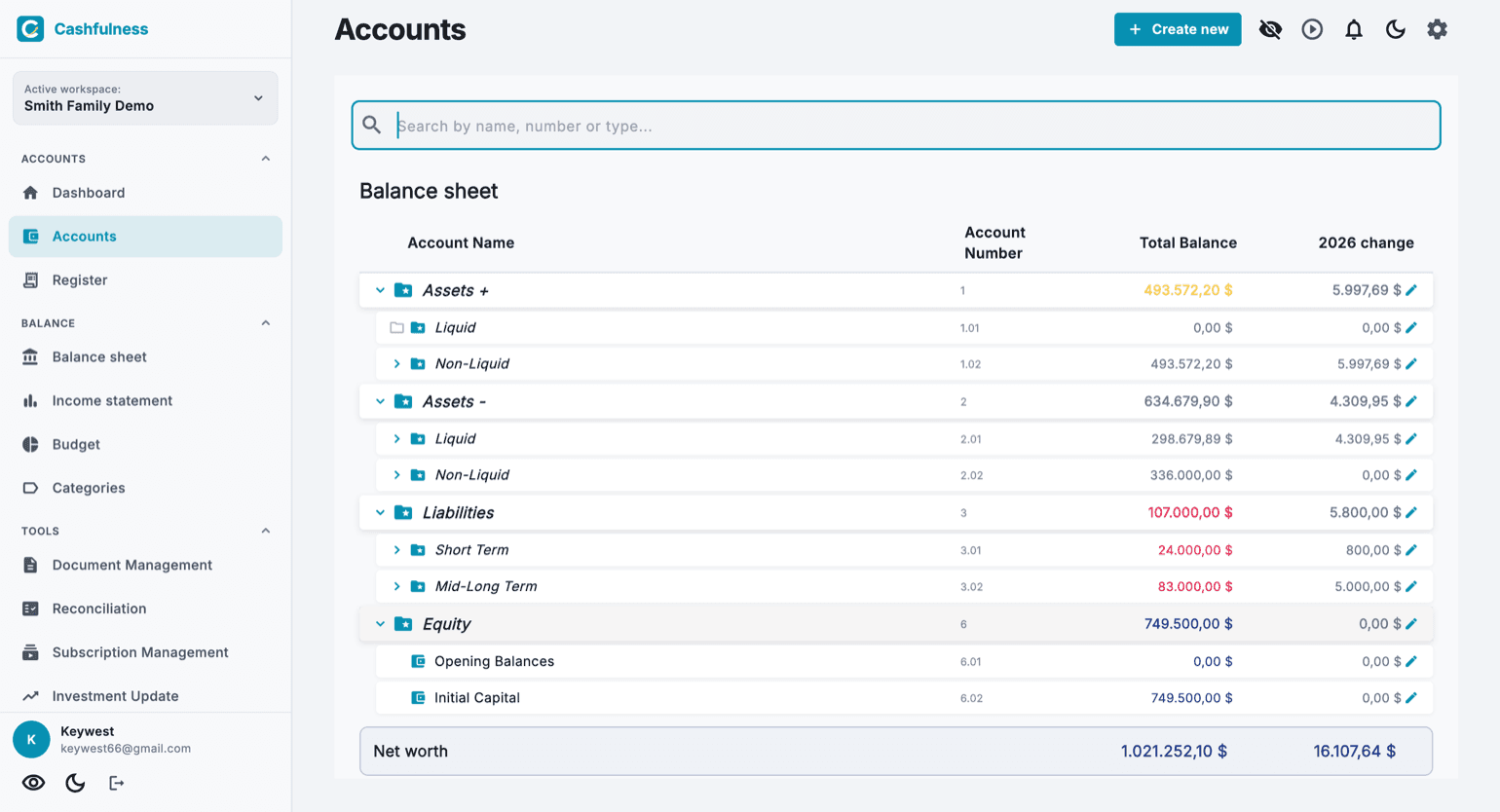
Task: Expand Short Term liabilities
Action: tap(396, 550)
